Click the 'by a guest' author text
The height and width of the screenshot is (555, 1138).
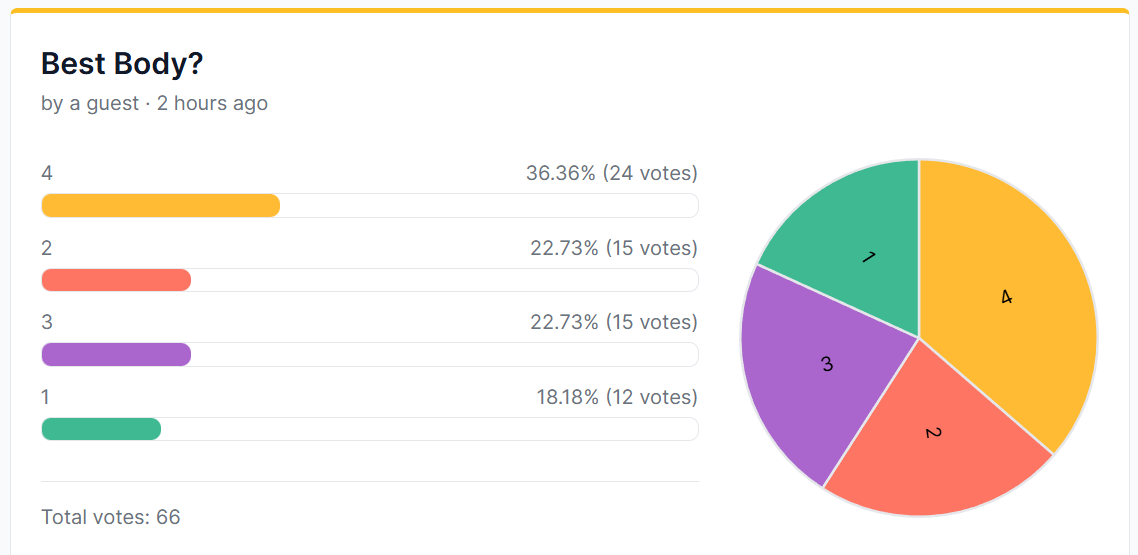coord(90,104)
